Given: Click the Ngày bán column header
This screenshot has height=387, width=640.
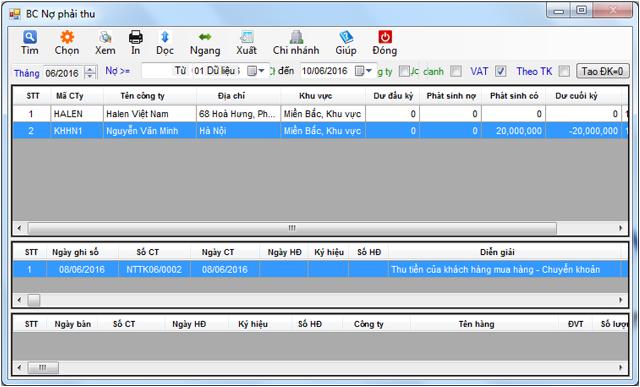Looking at the screenshot, I should pyautogui.click(x=73, y=324).
